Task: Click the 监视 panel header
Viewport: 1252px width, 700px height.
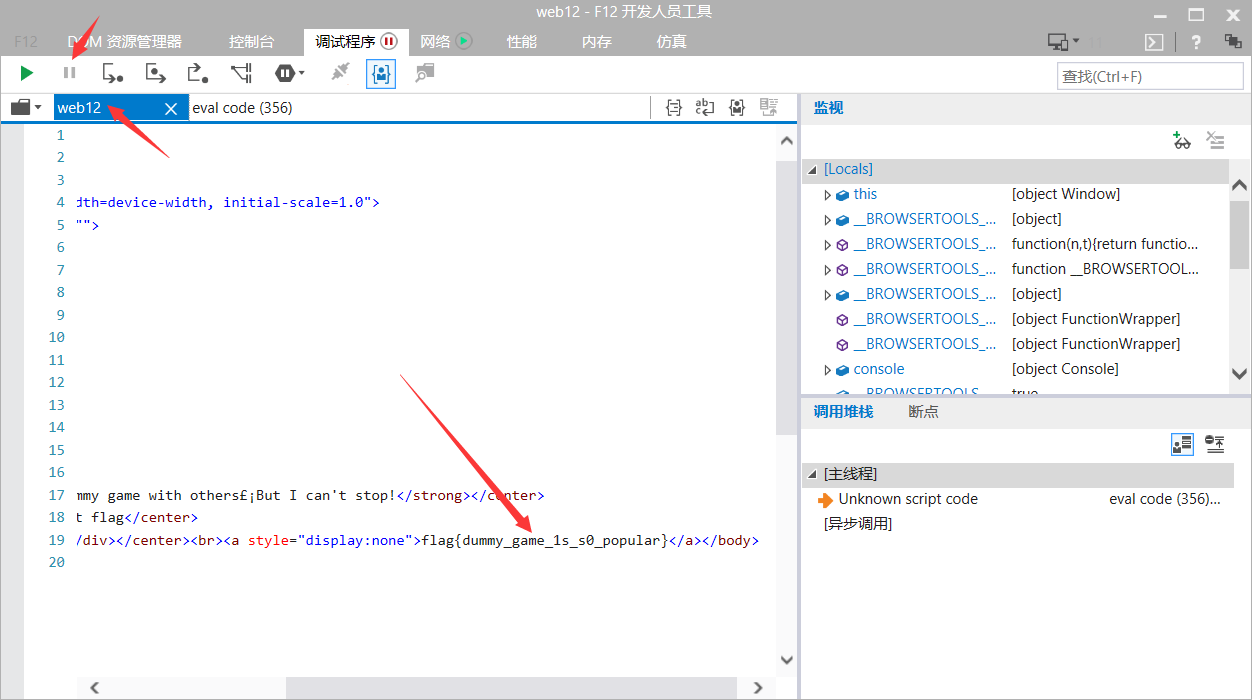Action: [x=829, y=108]
